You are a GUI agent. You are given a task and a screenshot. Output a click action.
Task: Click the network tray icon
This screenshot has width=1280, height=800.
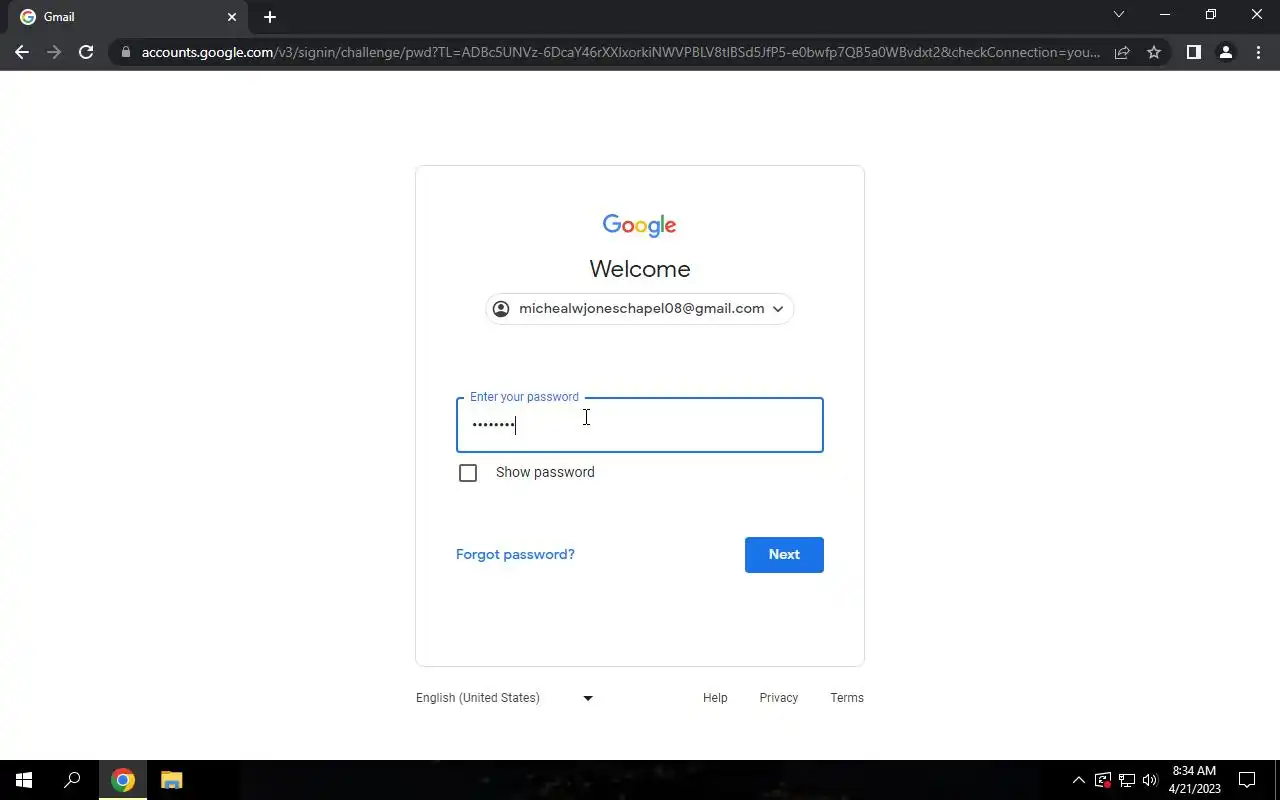[1126, 780]
